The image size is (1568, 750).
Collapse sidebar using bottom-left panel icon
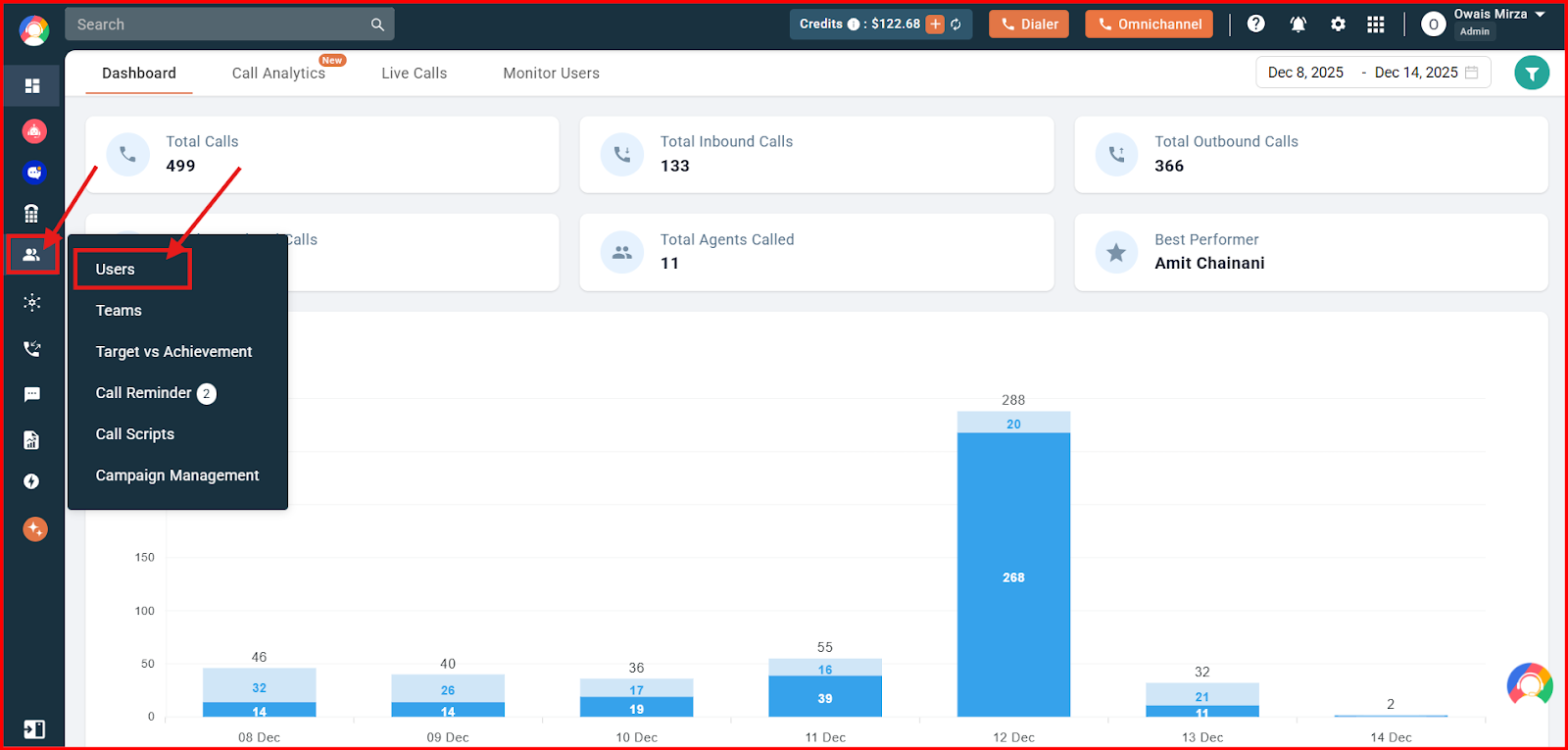pyautogui.click(x=33, y=729)
